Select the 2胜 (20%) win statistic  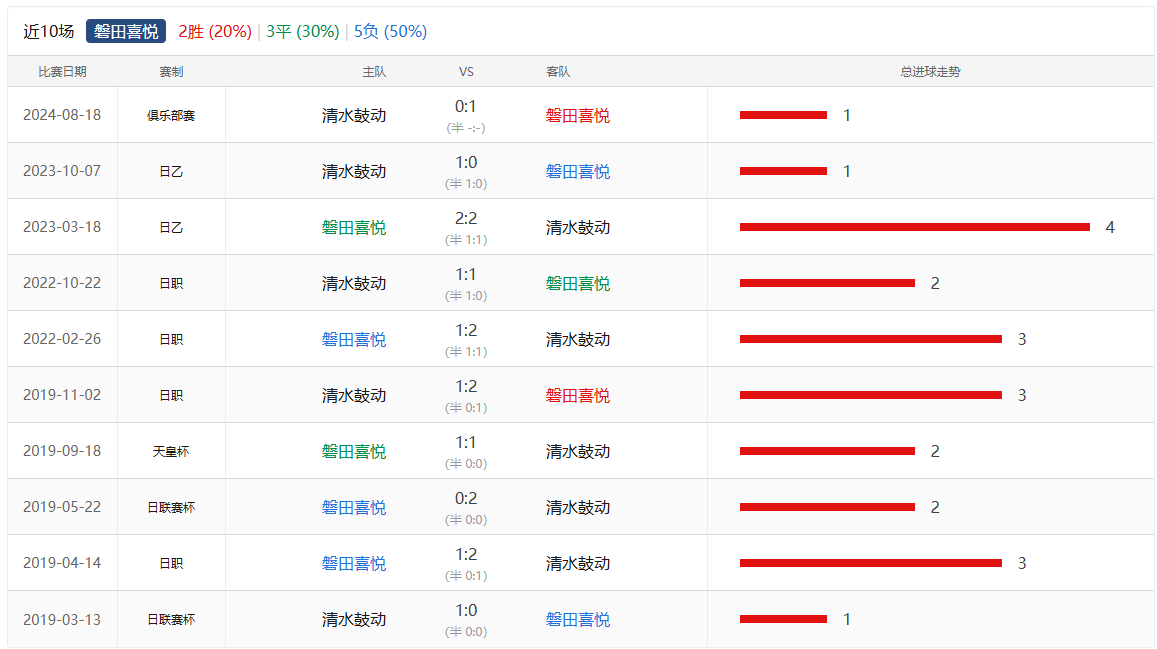pos(215,31)
